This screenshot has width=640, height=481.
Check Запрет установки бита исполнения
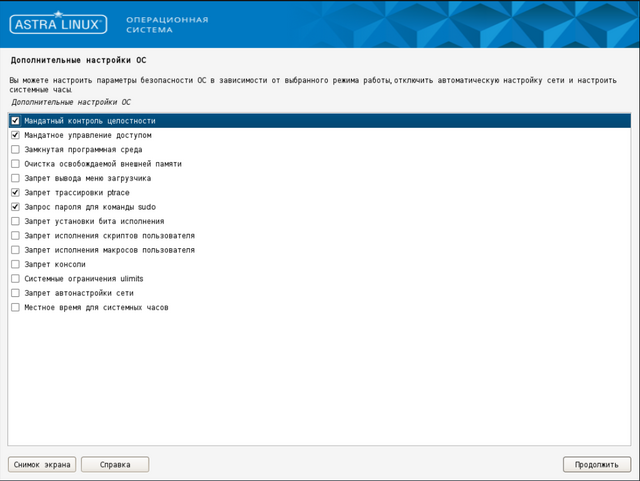[x=15, y=221]
